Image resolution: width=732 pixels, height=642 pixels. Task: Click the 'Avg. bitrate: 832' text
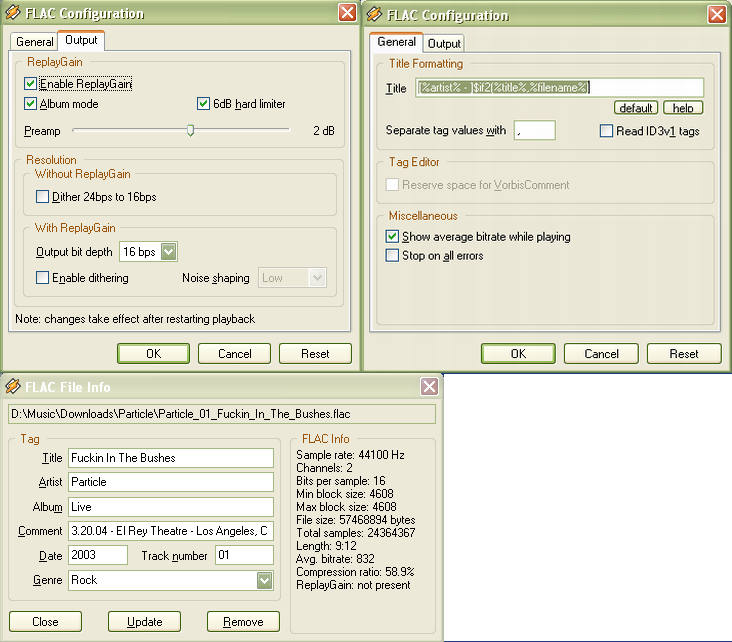click(335, 558)
